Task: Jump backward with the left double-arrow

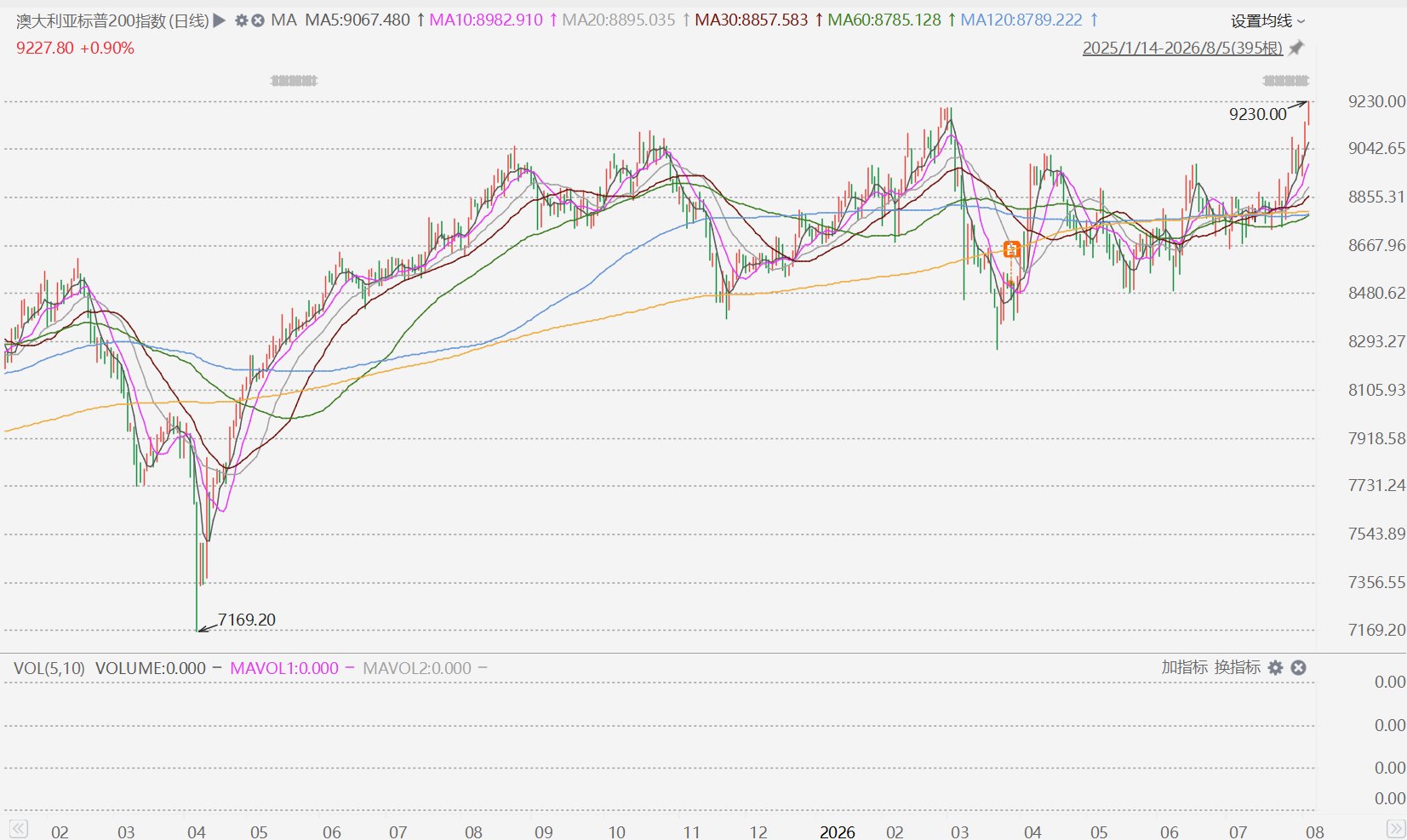Action: pos(19,829)
